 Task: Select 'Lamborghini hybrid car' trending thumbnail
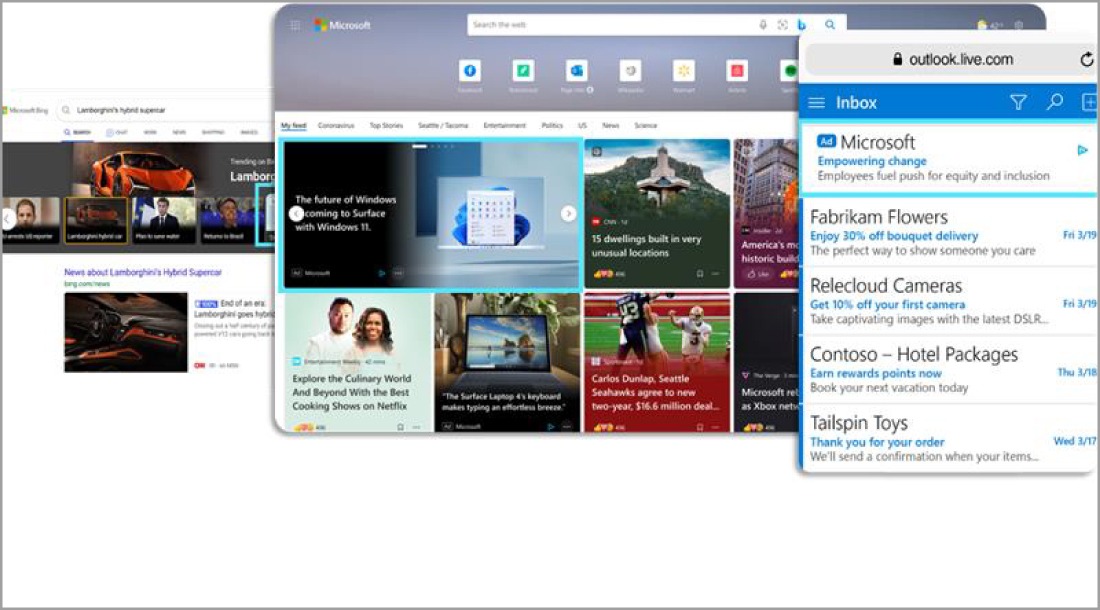[96, 220]
